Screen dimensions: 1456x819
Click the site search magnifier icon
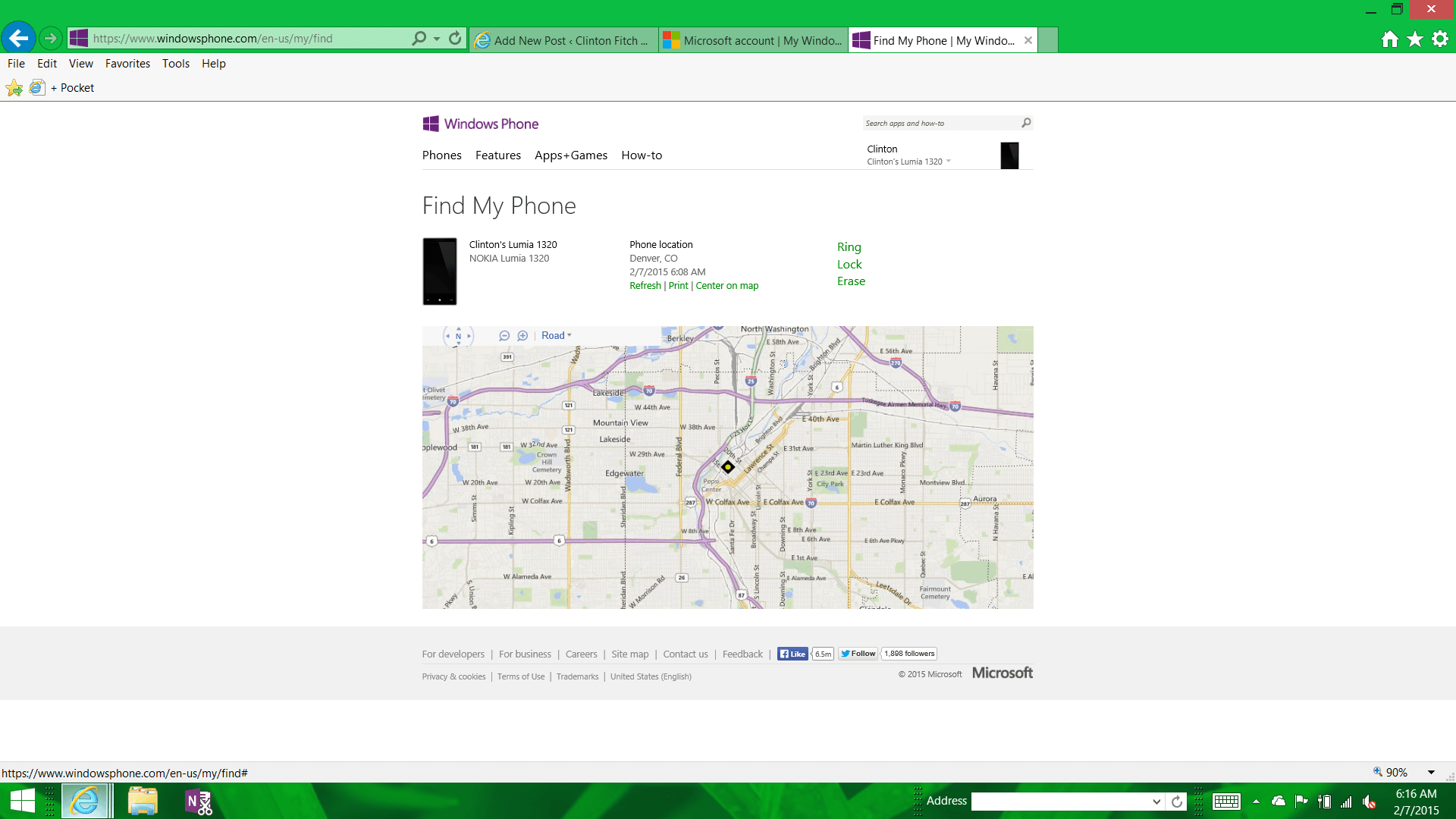pyautogui.click(x=1026, y=123)
